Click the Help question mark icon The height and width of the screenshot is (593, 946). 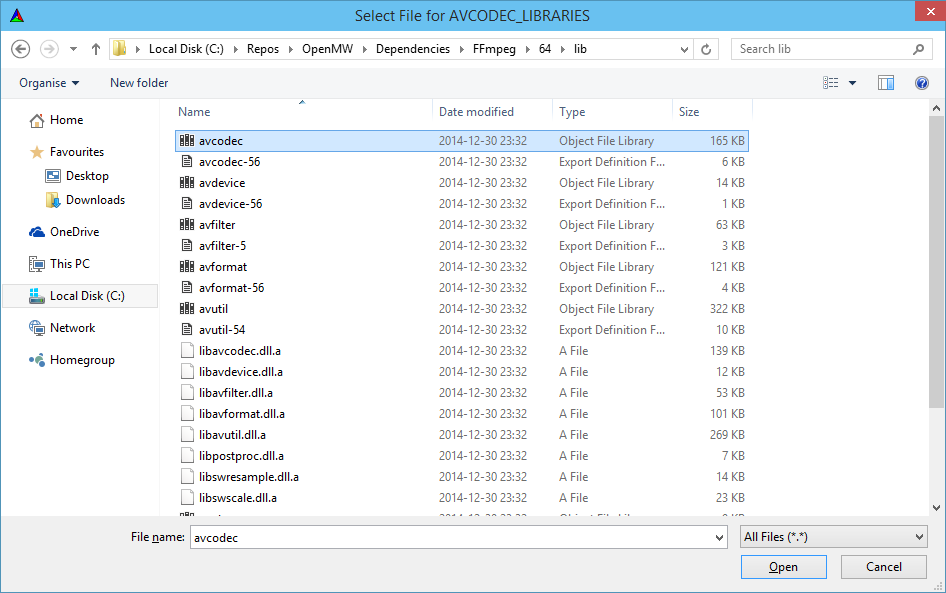click(921, 83)
